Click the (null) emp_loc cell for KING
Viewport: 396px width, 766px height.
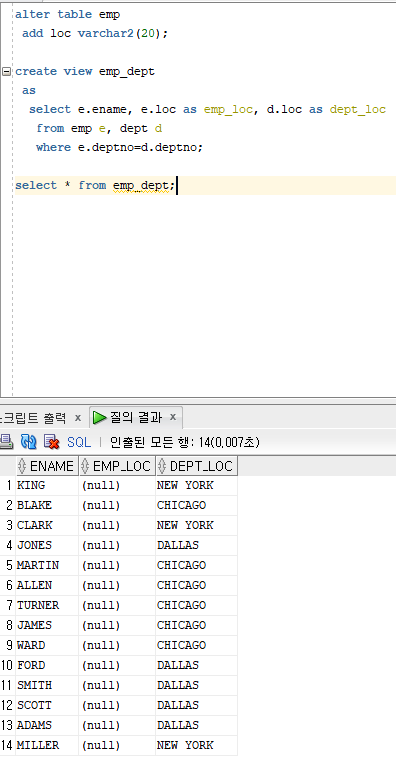tap(117, 485)
